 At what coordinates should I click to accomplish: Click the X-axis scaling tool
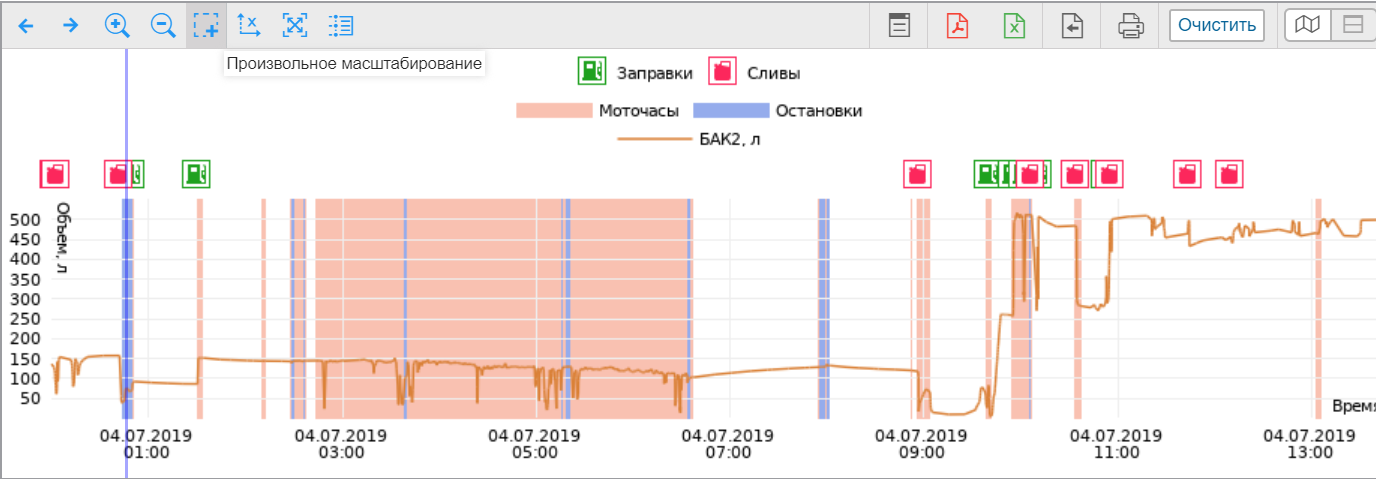[249, 25]
